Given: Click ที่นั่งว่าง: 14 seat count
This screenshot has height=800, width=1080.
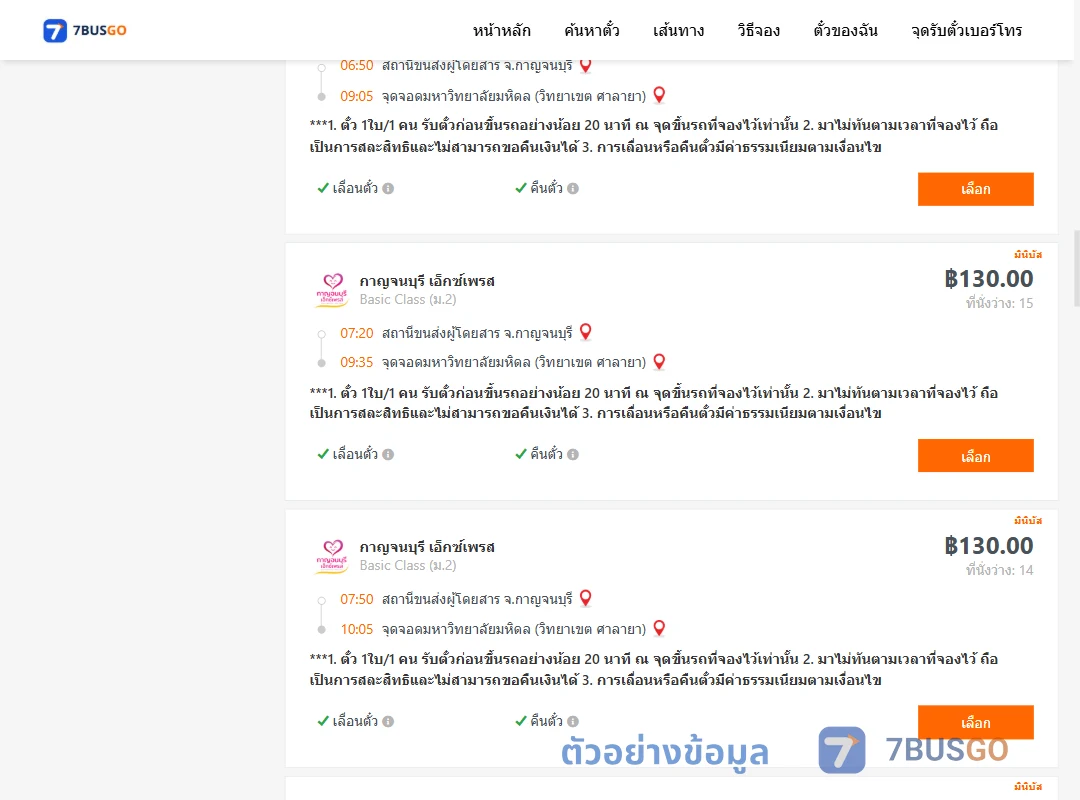Looking at the screenshot, I should tap(999, 569).
